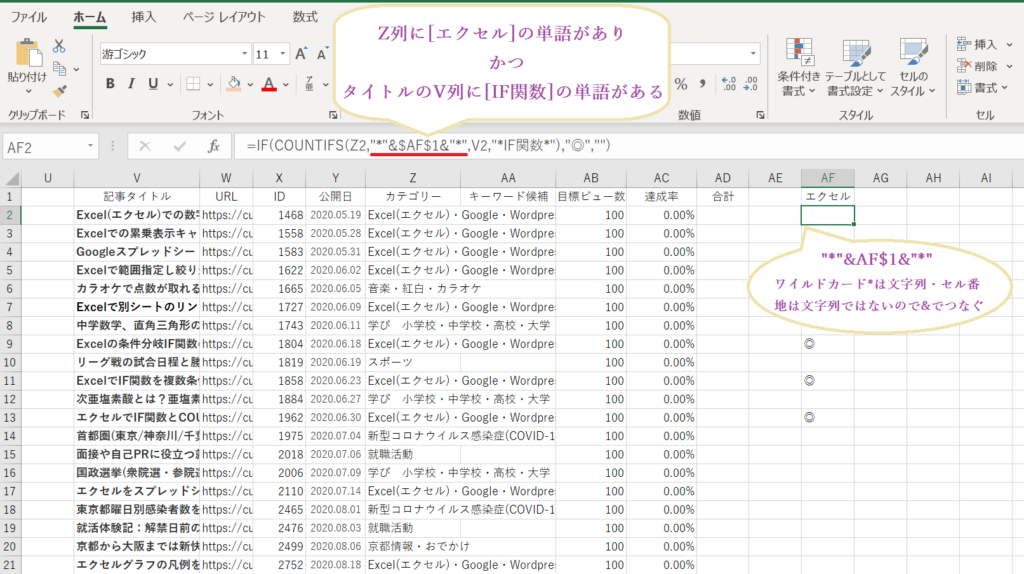This screenshot has height=574, width=1024.
Task: Open the font color dropdown arrow
Action: pyautogui.click(x=285, y=85)
